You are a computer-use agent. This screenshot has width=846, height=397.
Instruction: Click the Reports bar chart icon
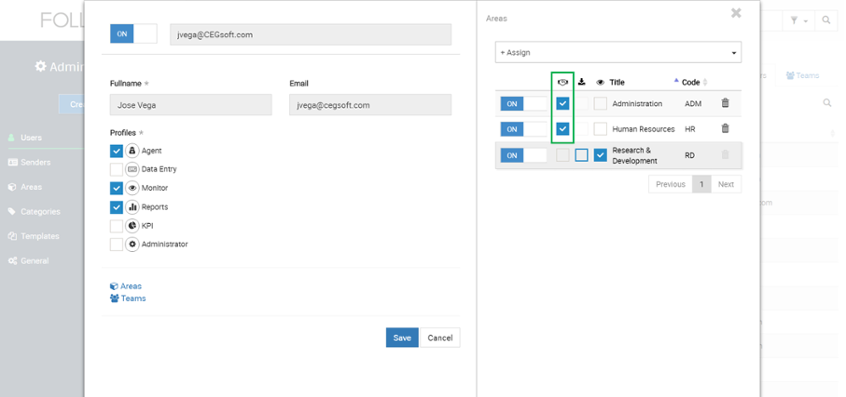tap(132, 207)
